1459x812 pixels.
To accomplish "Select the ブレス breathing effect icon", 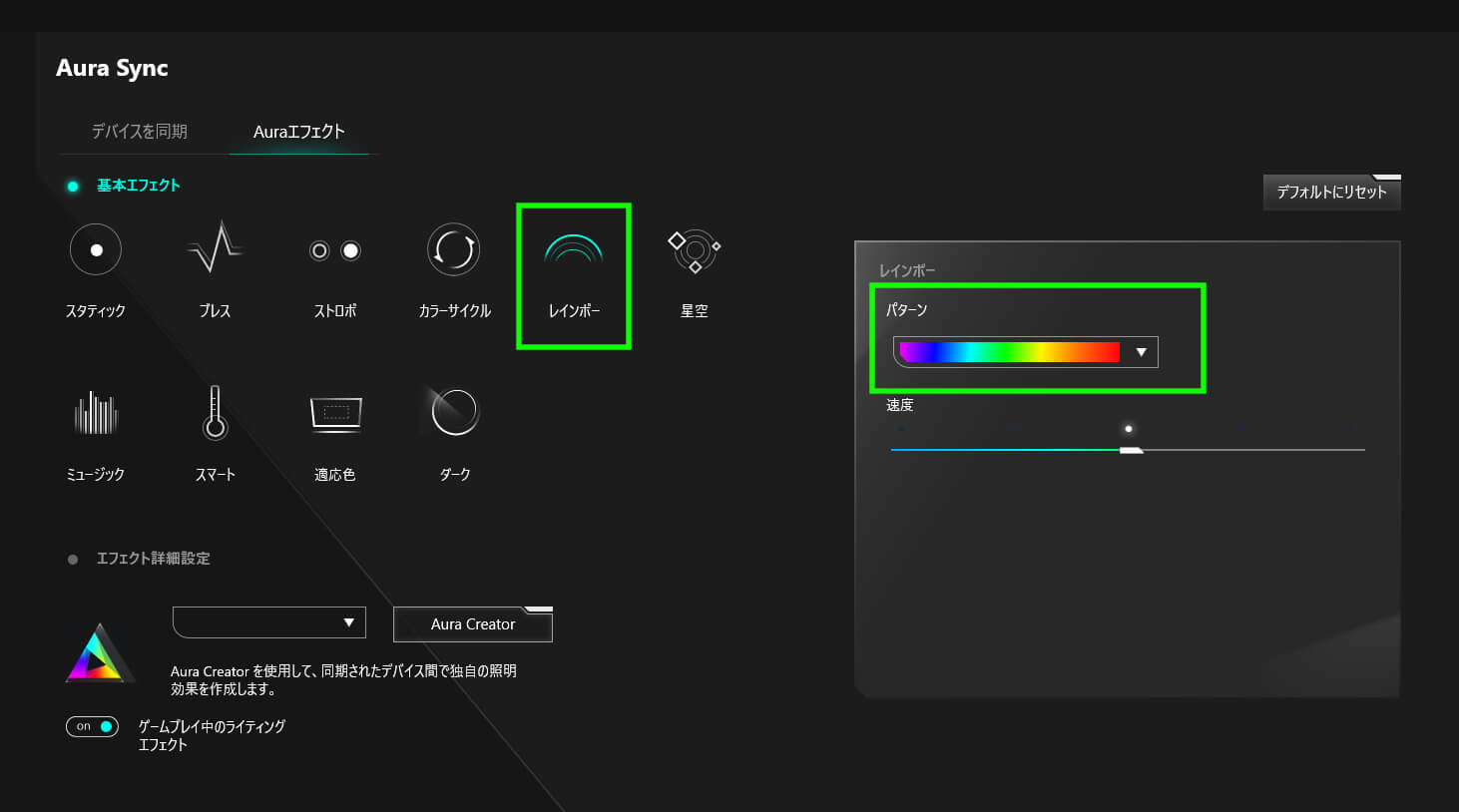I will click(x=215, y=248).
